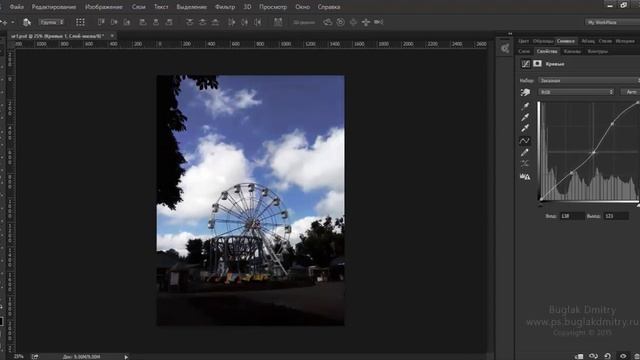Toggle adjustment layer visibility eye
This screenshot has height=360, width=640.
[x=623, y=356]
